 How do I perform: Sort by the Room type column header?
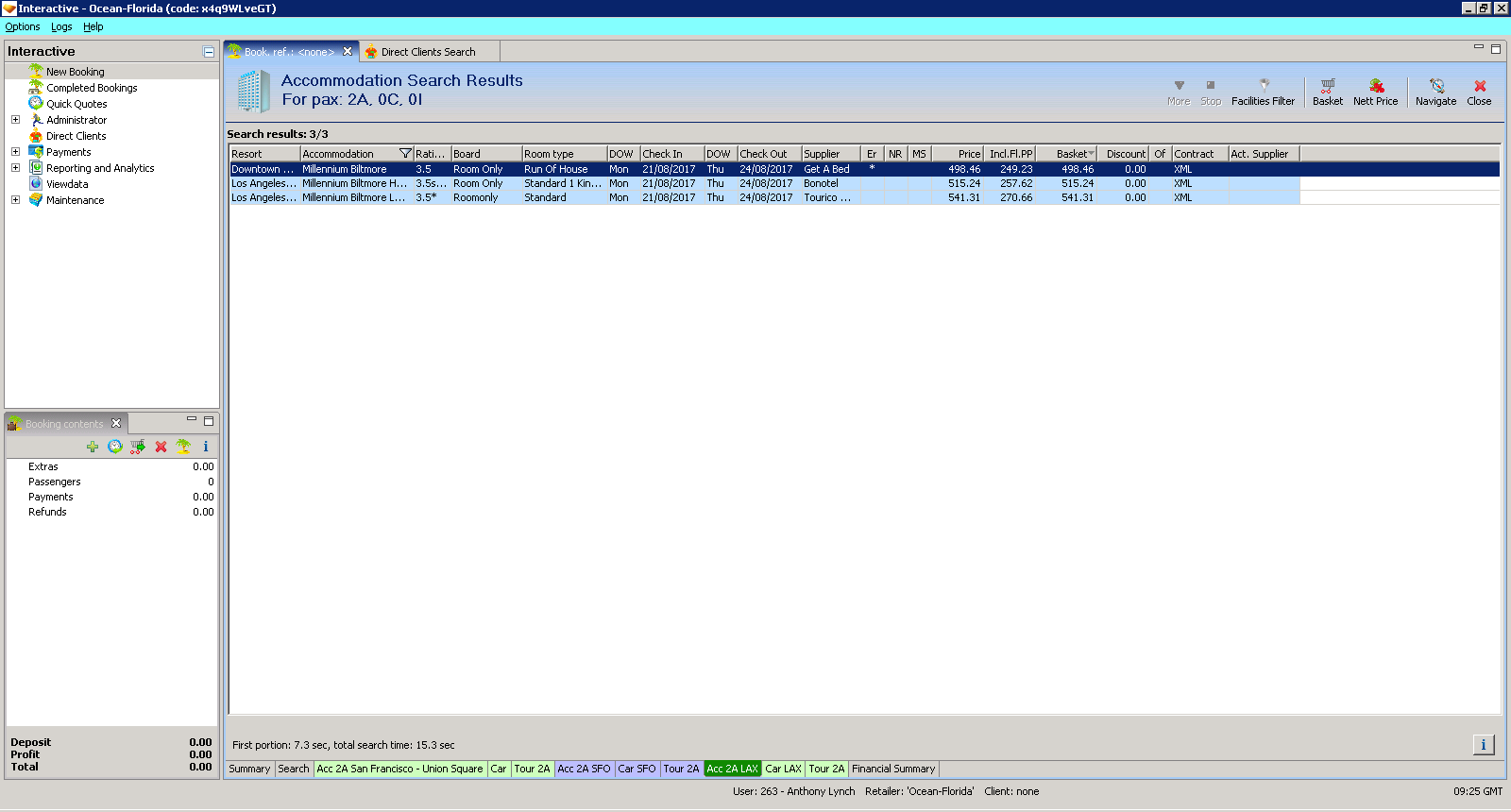(x=565, y=154)
